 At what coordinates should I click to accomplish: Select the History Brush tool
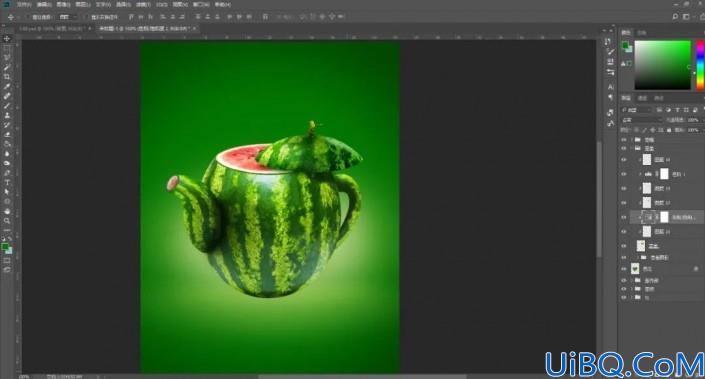(x=7, y=125)
